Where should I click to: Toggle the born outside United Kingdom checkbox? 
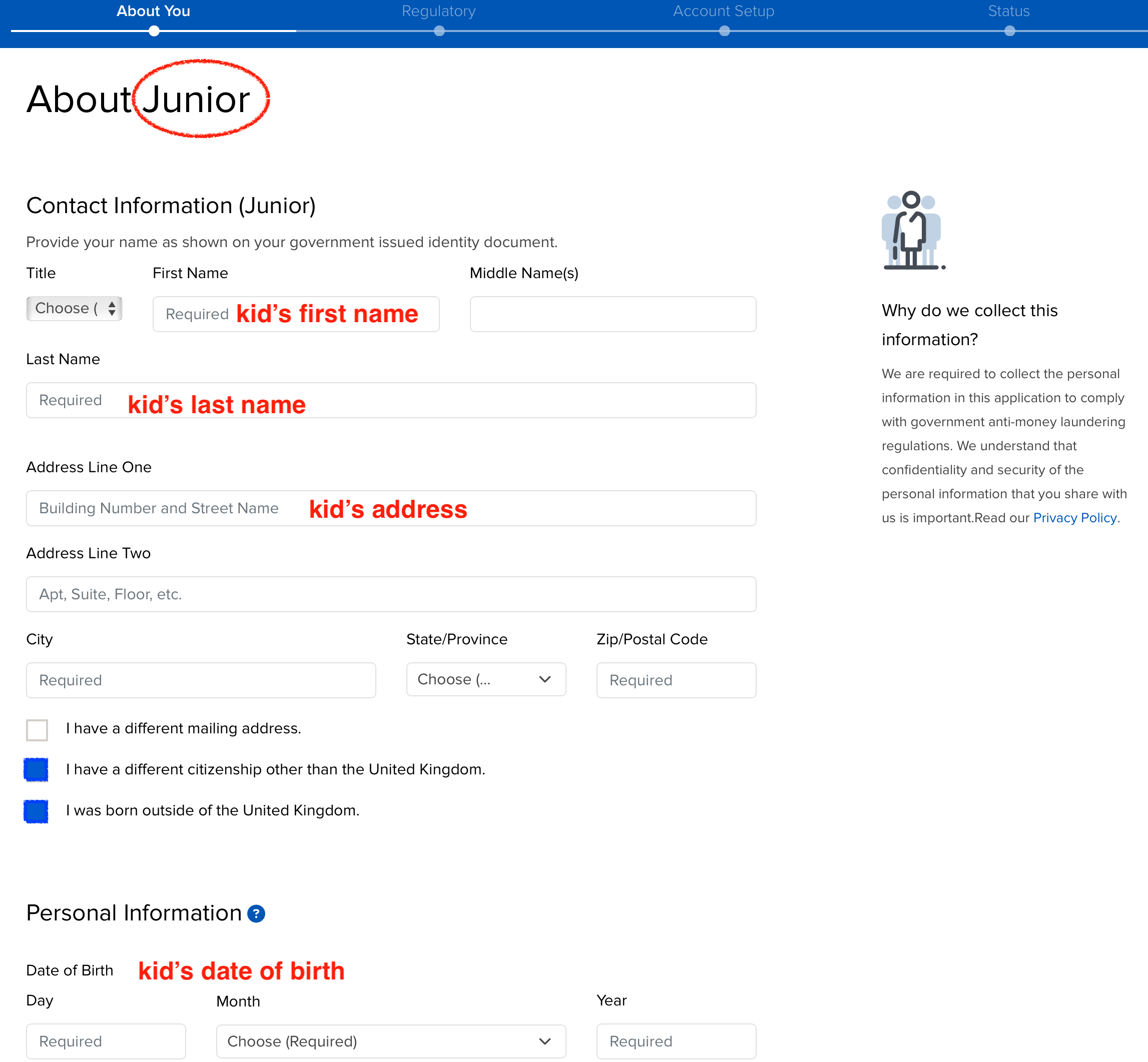36,811
